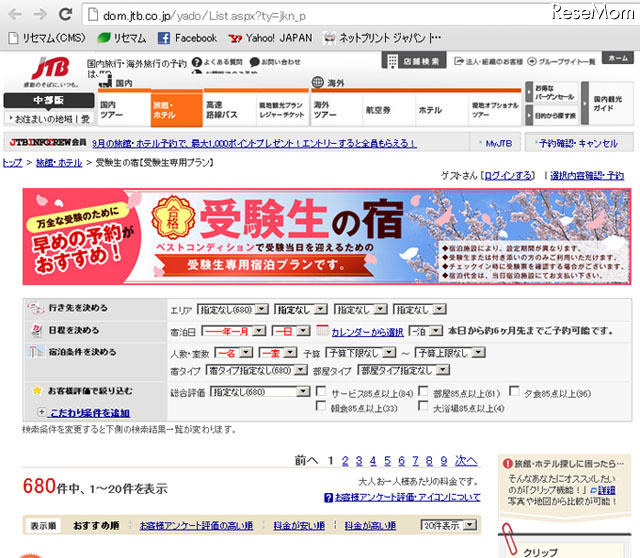Check 大浴場85点以上(4) checkbox

pyautogui.click(x=423, y=406)
